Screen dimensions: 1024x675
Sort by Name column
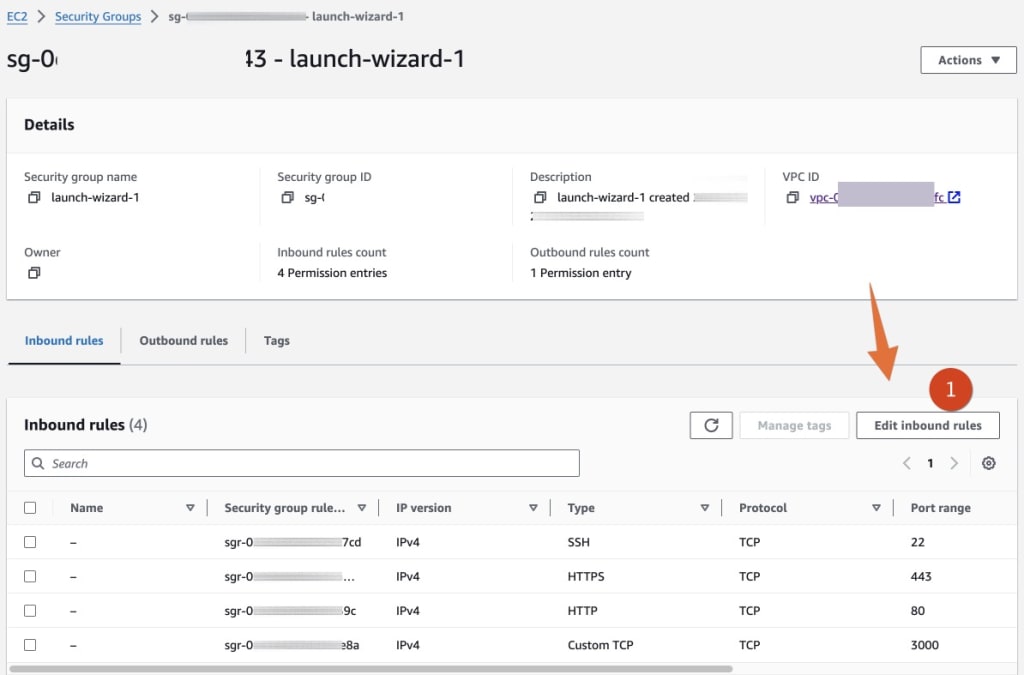[190, 508]
